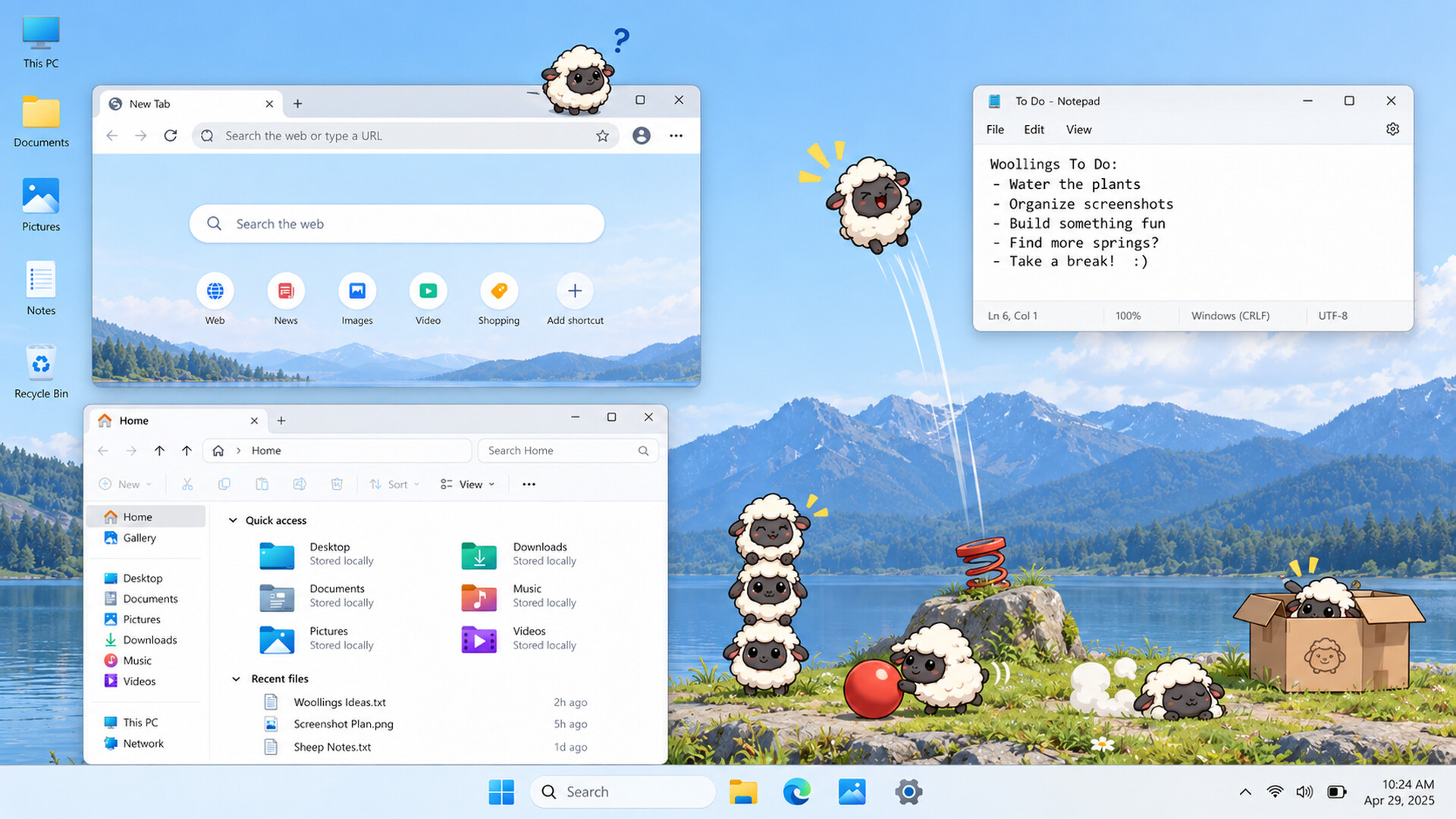1456x819 pixels.
Task: Bookmark page with star icon
Action: [602, 136]
